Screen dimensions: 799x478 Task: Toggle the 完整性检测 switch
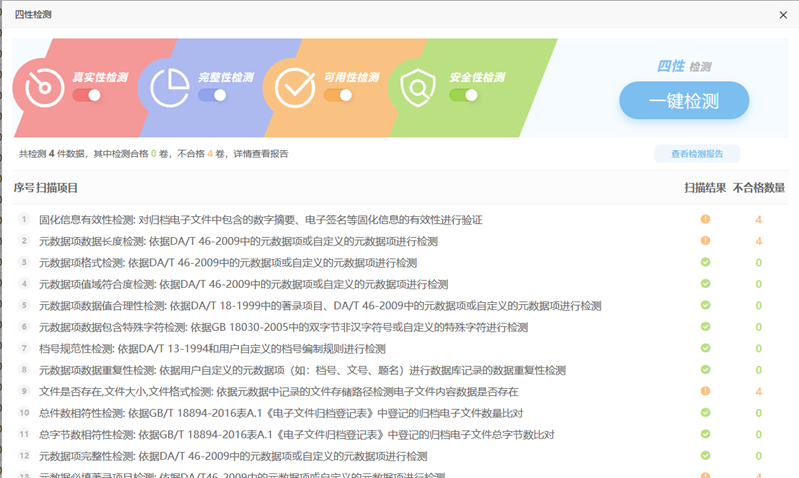212,95
